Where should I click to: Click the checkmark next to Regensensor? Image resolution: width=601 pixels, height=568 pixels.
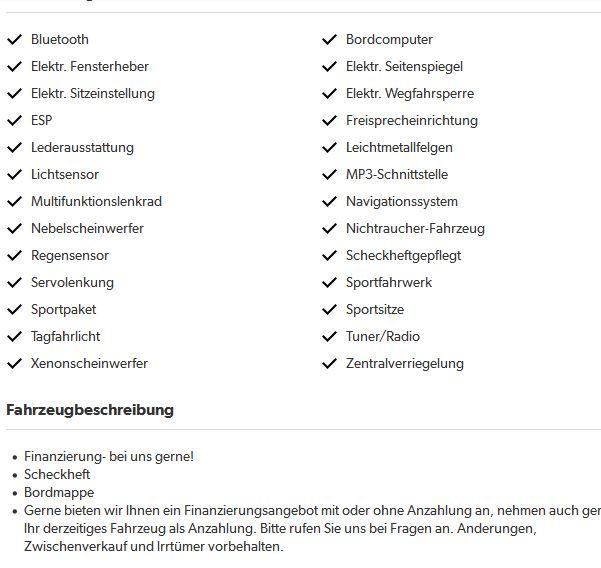point(14,256)
